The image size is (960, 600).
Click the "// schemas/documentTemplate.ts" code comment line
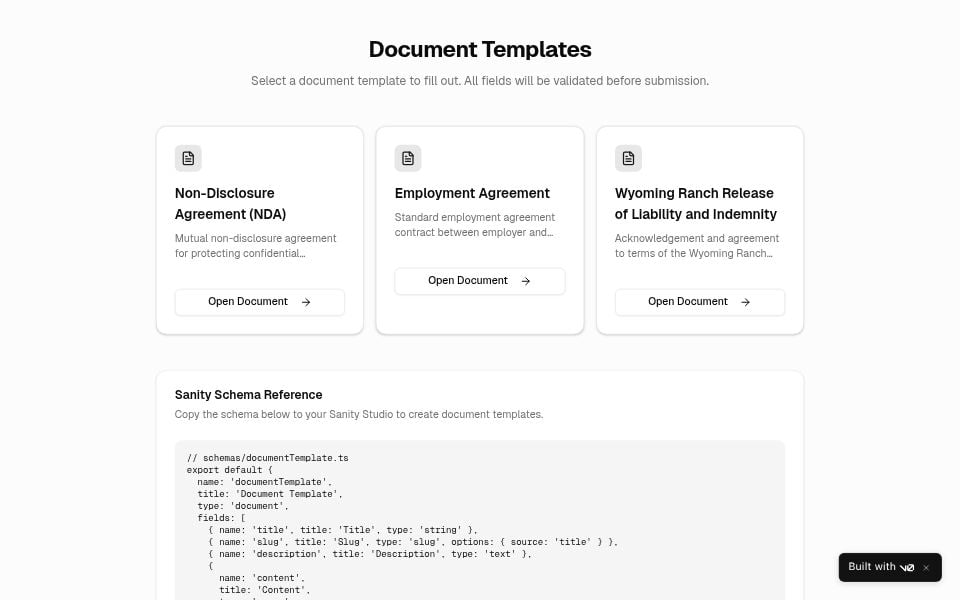[268, 458]
